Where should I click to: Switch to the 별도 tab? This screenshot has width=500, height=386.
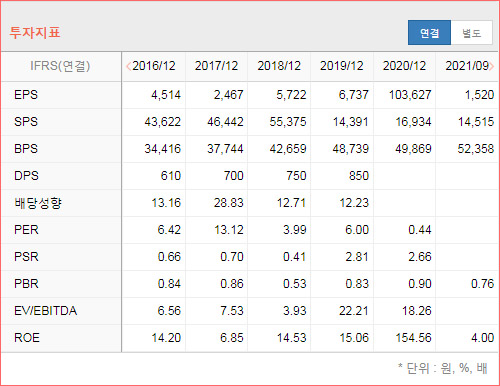click(x=471, y=33)
